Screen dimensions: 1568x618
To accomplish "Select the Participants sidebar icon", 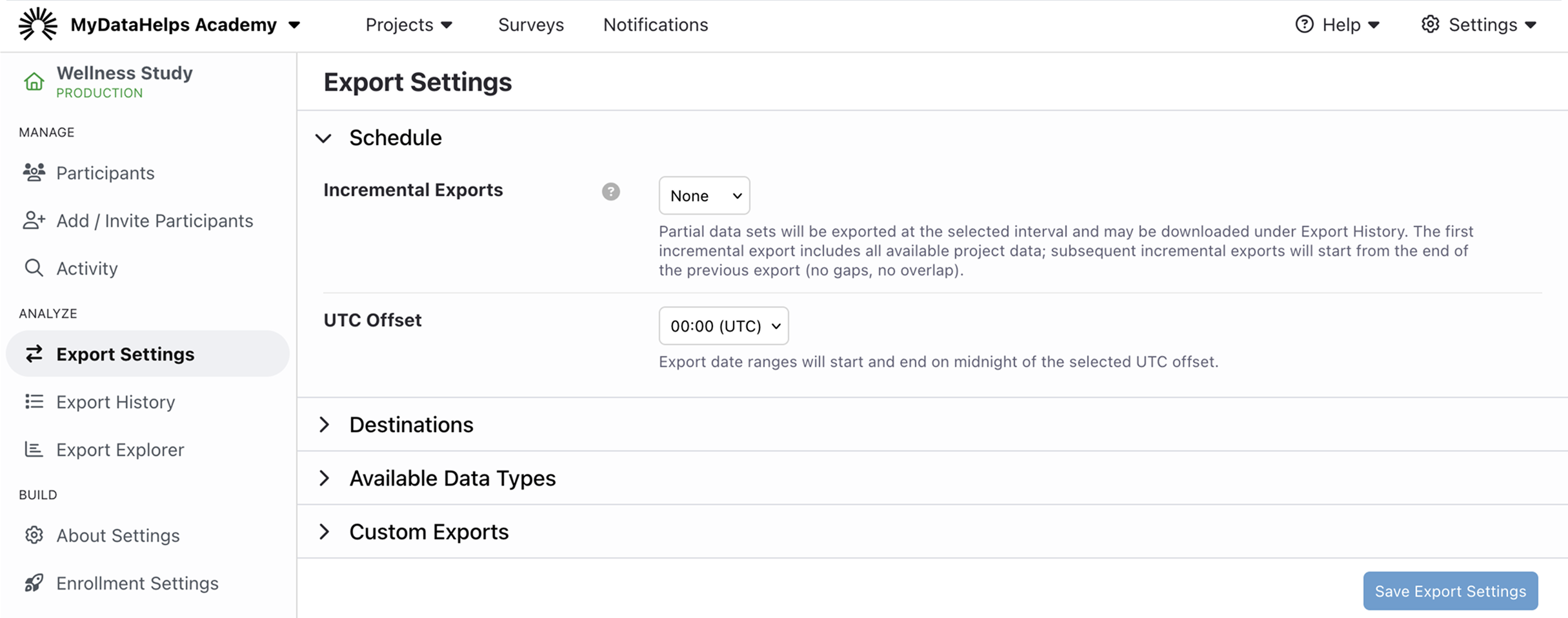I will click(x=34, y=172).
